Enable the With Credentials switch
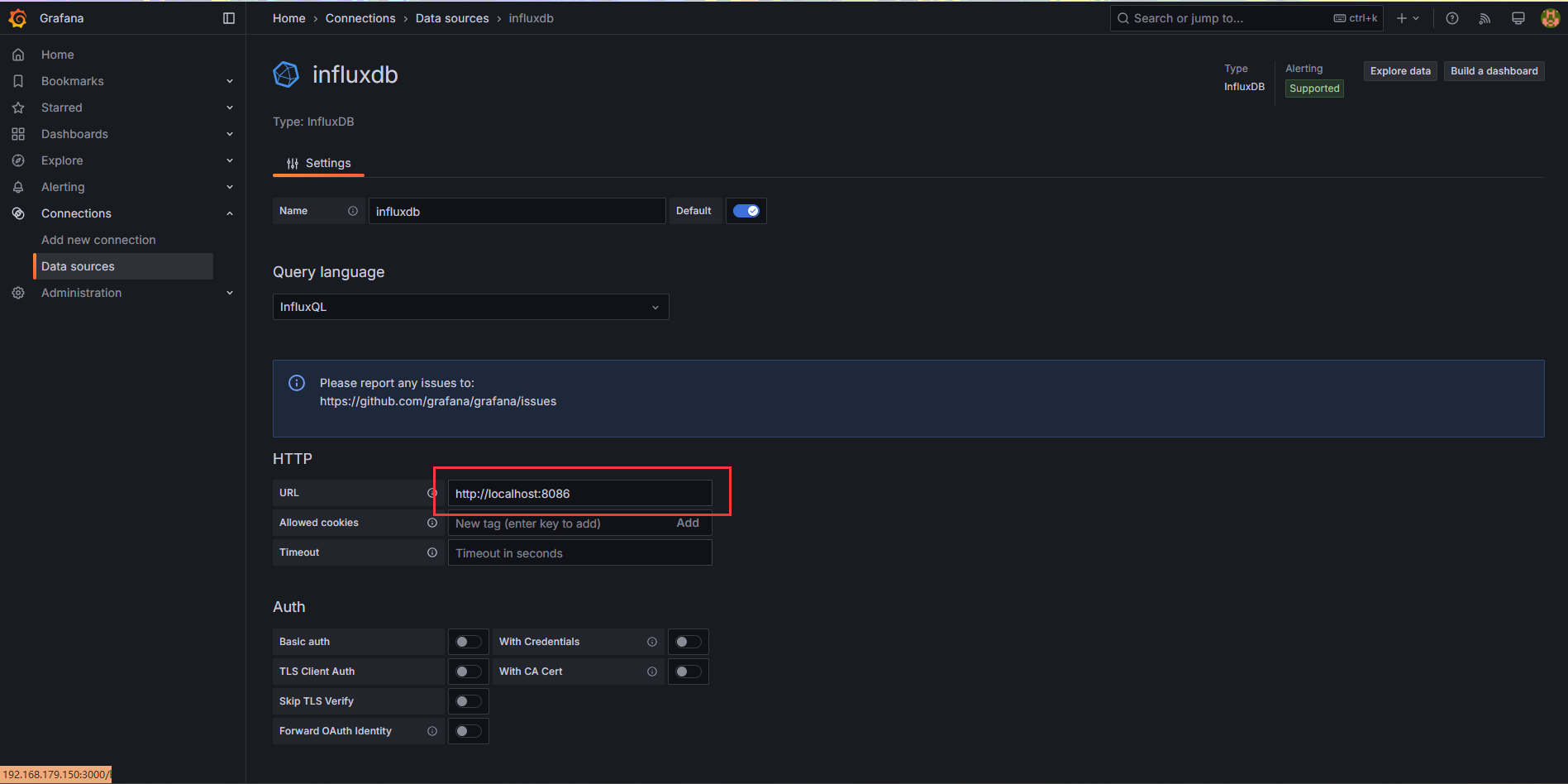 tap(689, 642)
